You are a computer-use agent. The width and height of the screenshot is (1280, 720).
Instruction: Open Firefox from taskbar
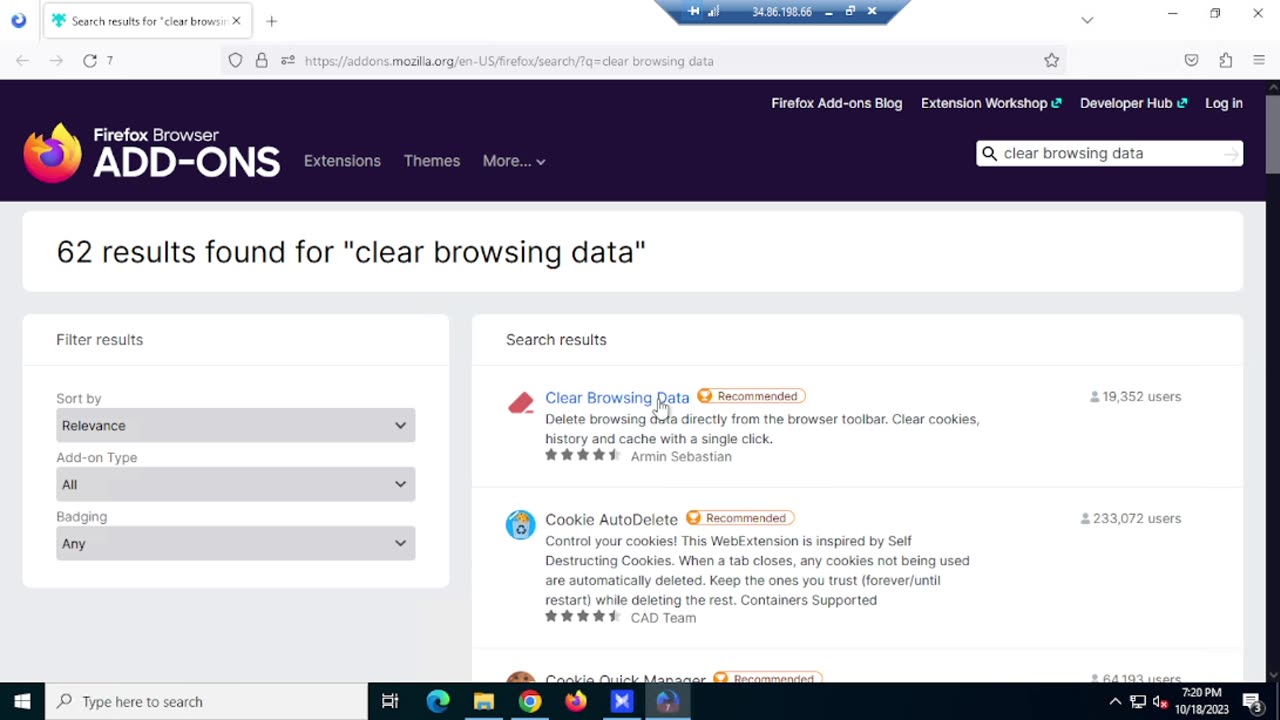576,701
